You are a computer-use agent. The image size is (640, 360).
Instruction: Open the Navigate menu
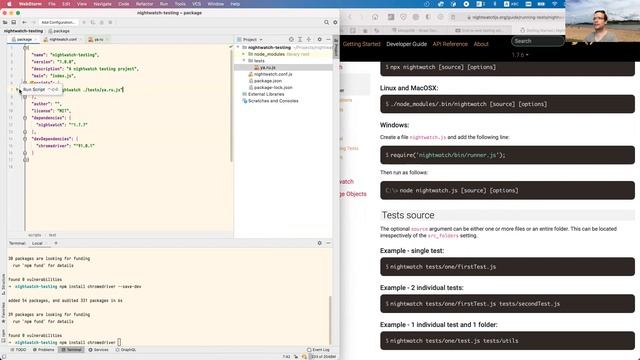point(102,4)
